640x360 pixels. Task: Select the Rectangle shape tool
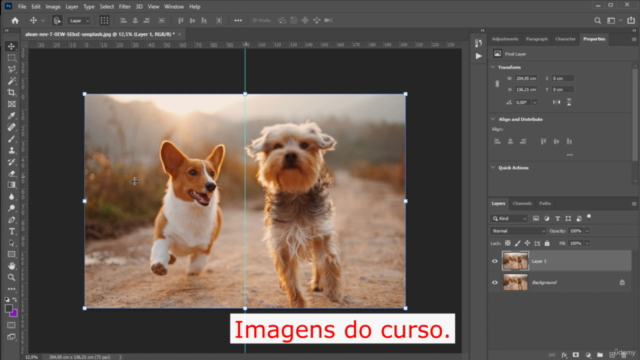[x=11, y=254]
